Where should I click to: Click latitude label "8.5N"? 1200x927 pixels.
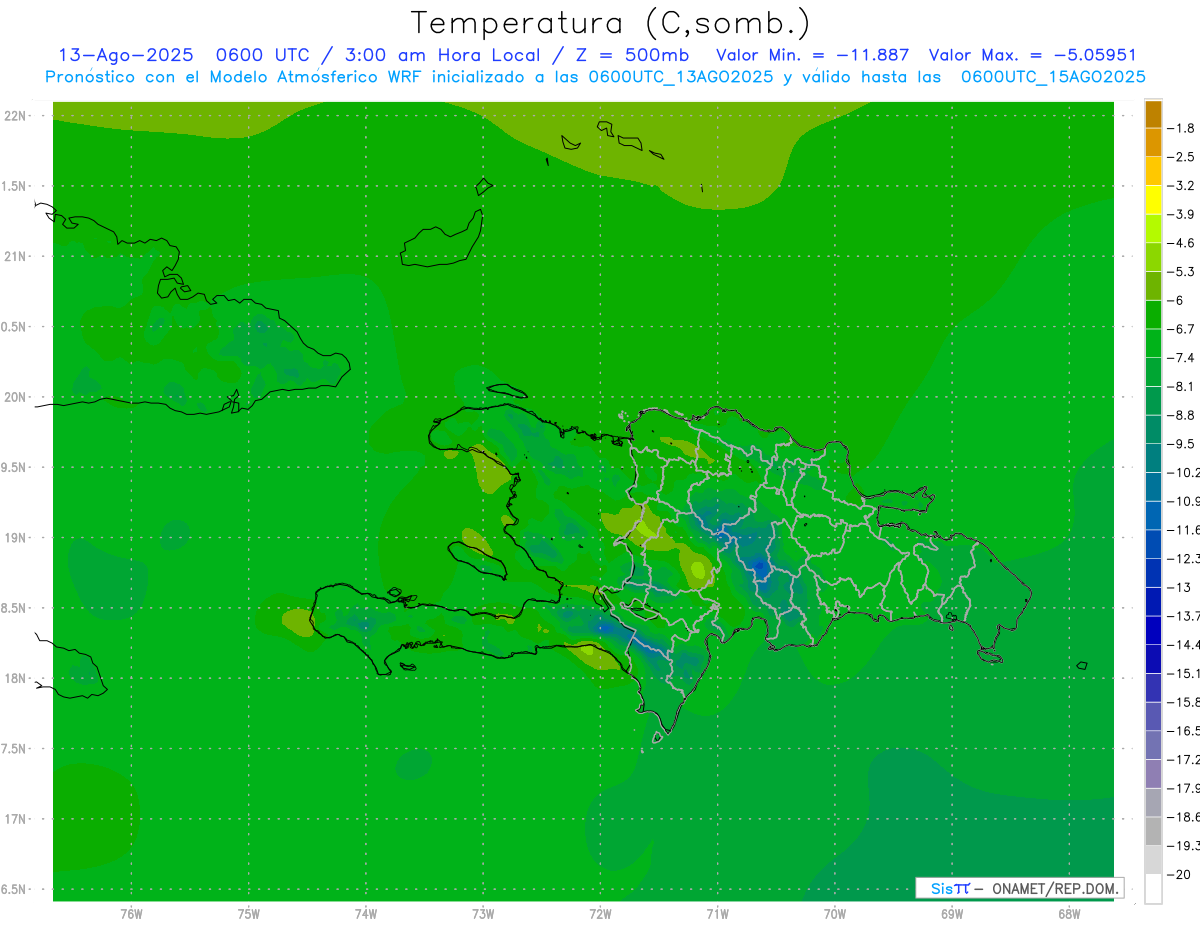15,608
